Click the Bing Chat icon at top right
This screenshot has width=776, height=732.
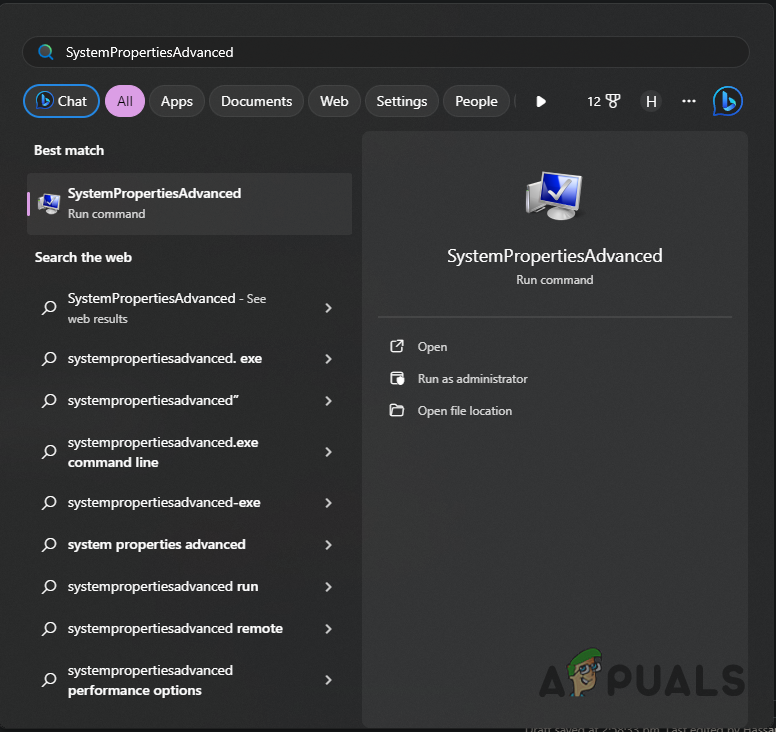coord(727,101)
